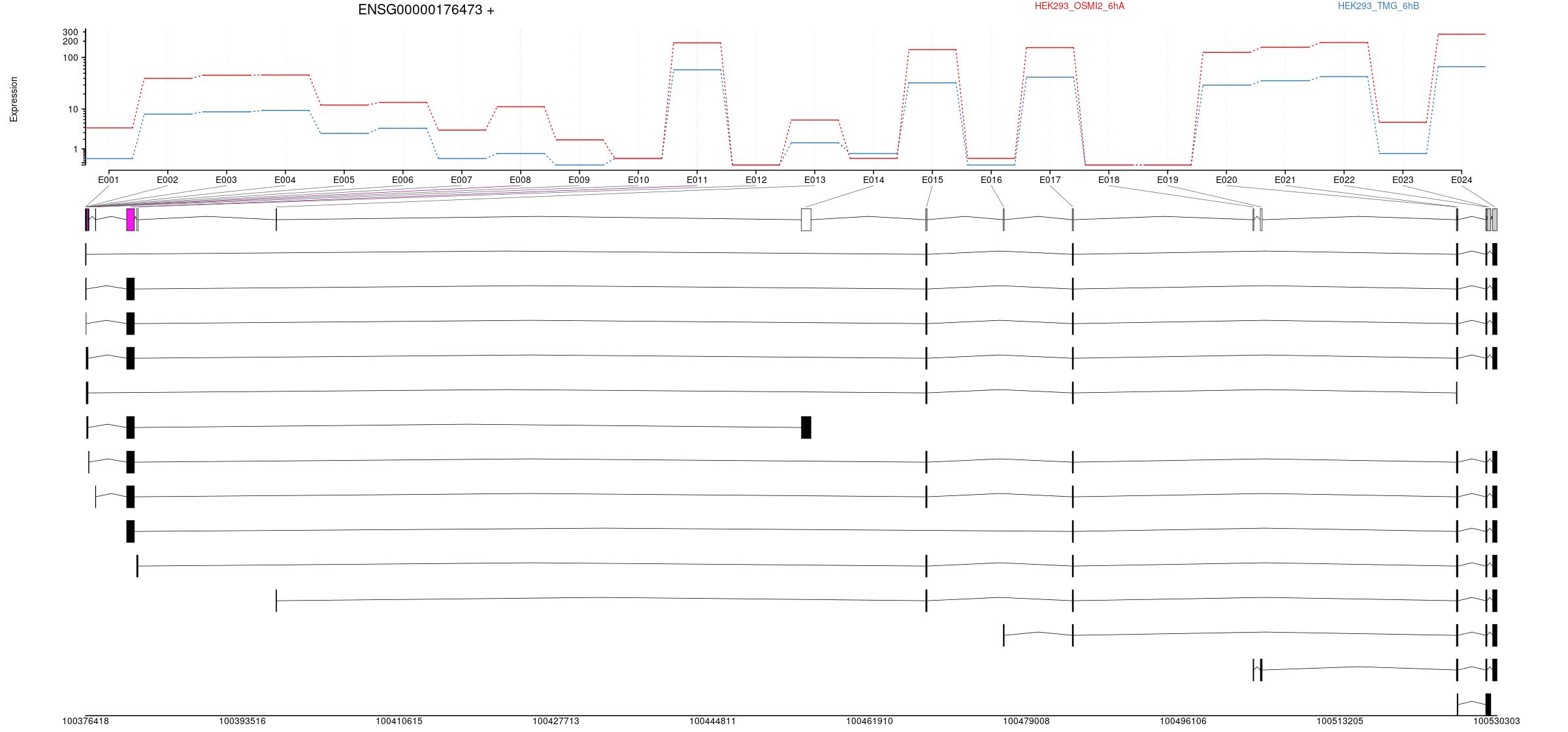This screenshot has width=1568, height=732.
Task: Click exon label E007
Action: coord(461,180)
